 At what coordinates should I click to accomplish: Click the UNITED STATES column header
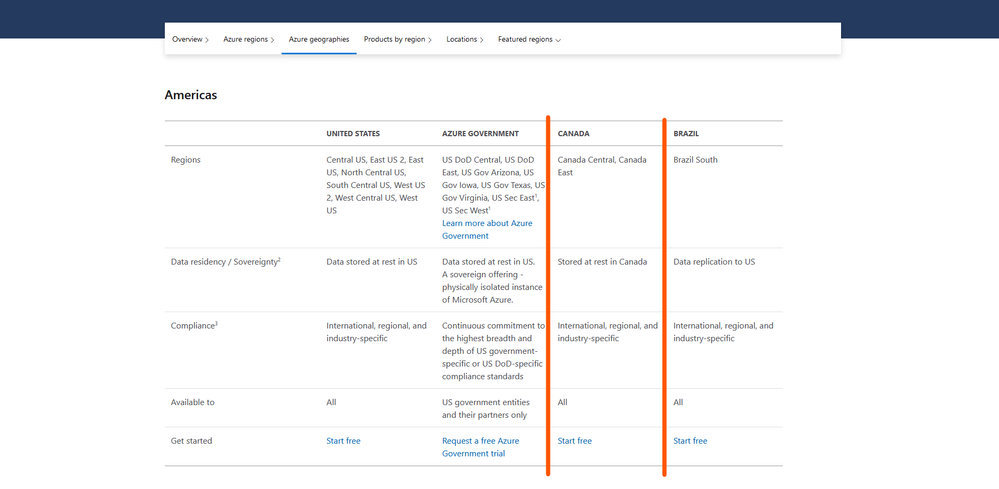353,134
